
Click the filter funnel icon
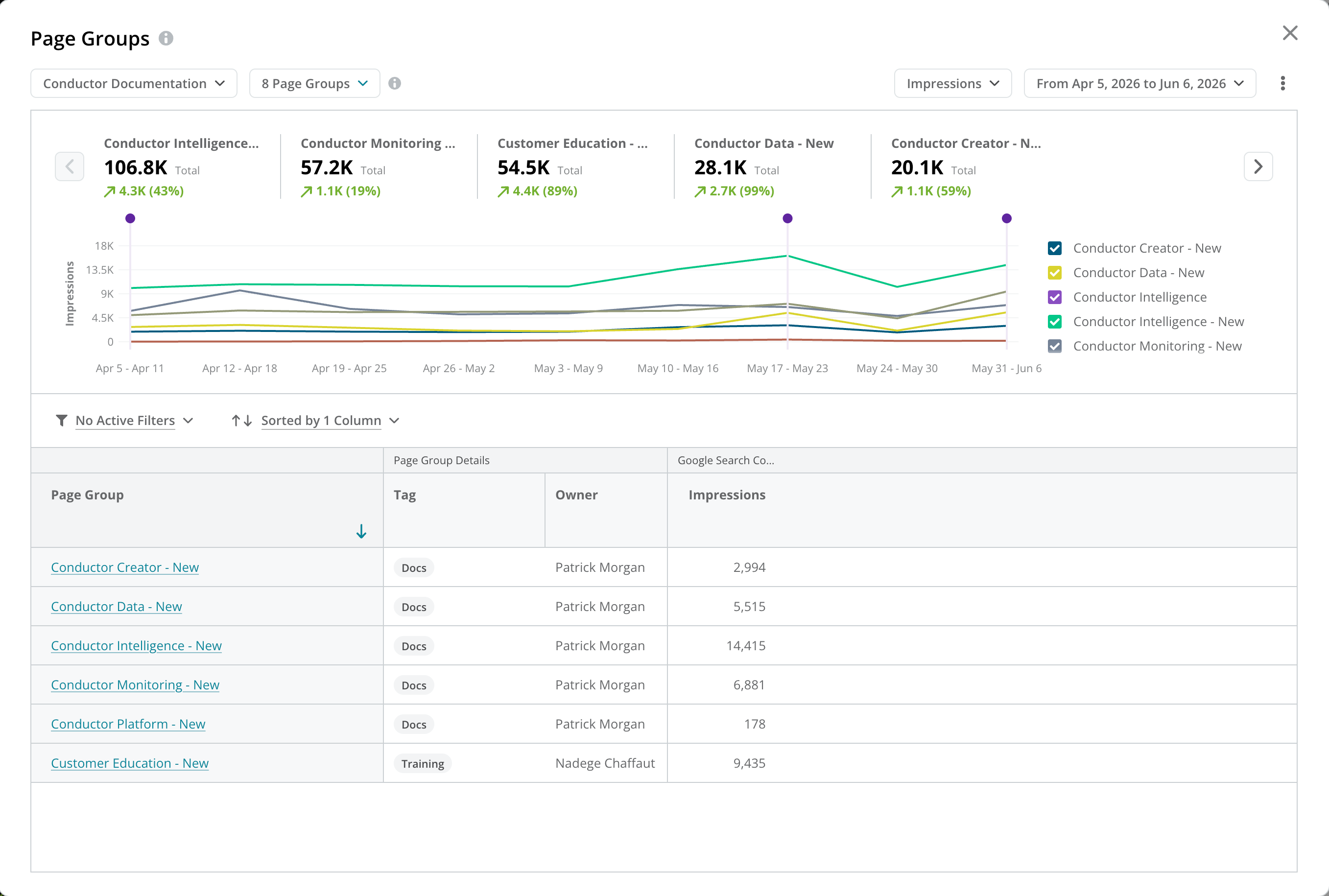62,421
